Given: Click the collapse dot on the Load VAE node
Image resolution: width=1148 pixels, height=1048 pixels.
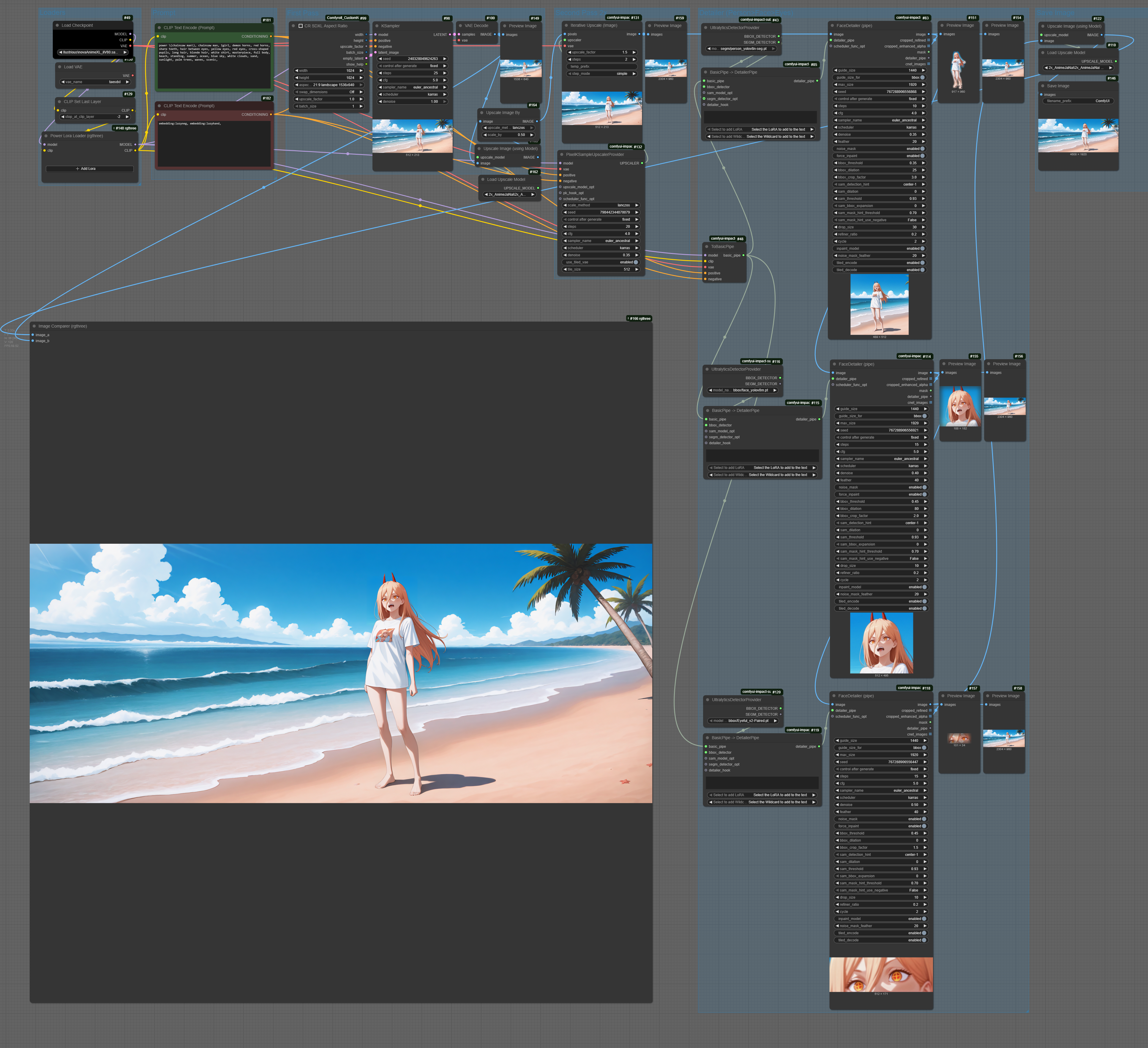Looking at the screenshot, I should coord(60,67).
